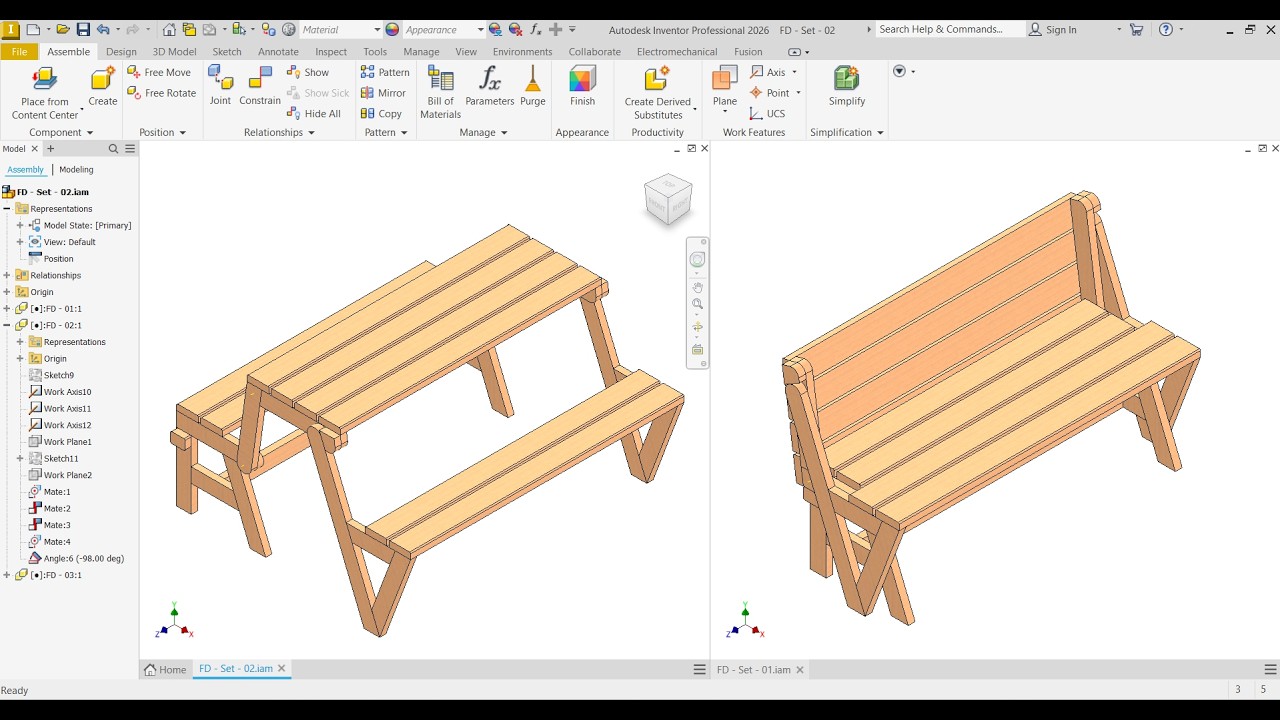Image resolution: width=1280 pixels, height=720 pixels.
Task: Click Create Derived Substitutes
Action: click(658, 93)
